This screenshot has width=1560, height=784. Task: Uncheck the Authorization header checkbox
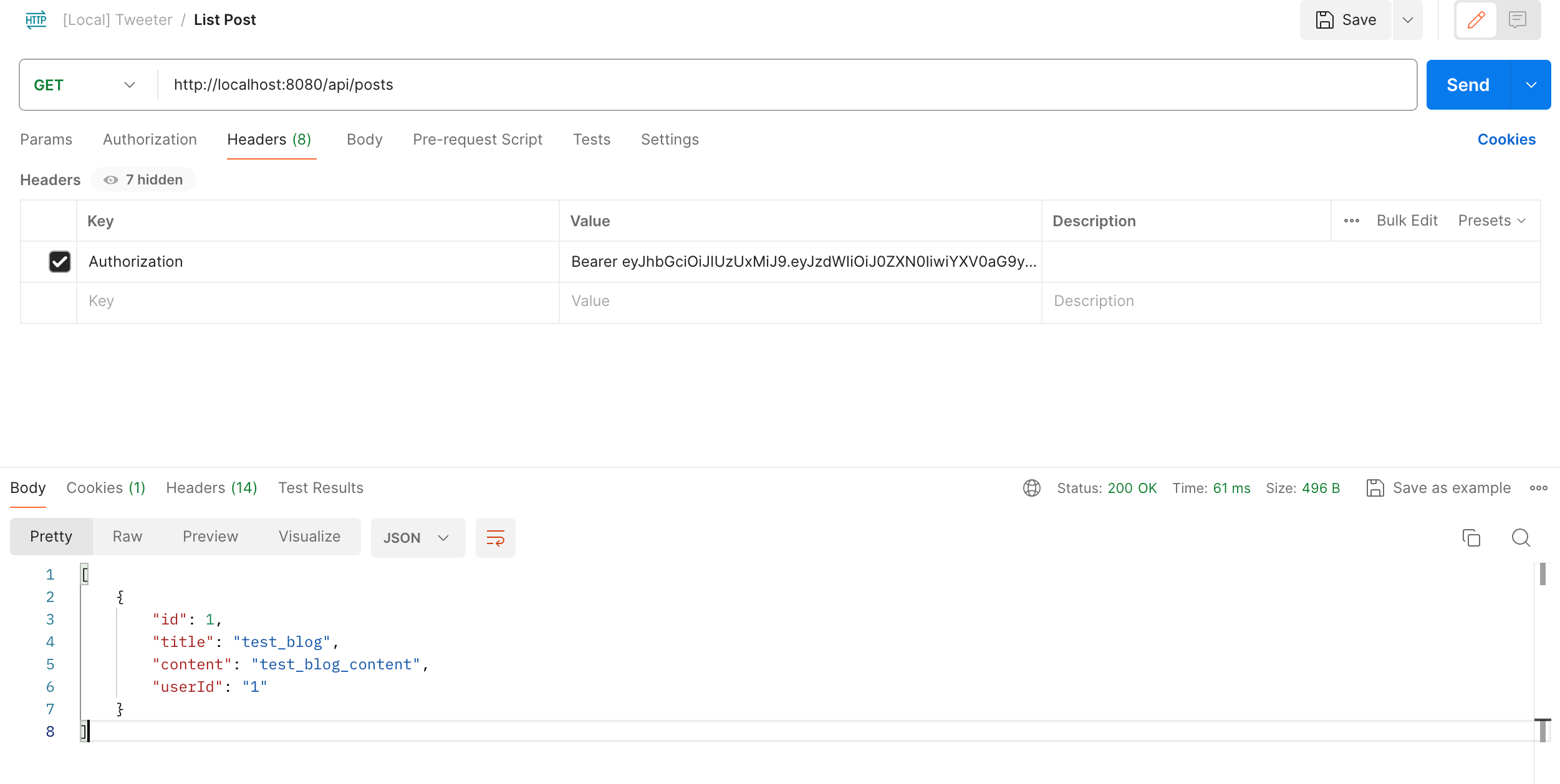click(x=60, y=262)
